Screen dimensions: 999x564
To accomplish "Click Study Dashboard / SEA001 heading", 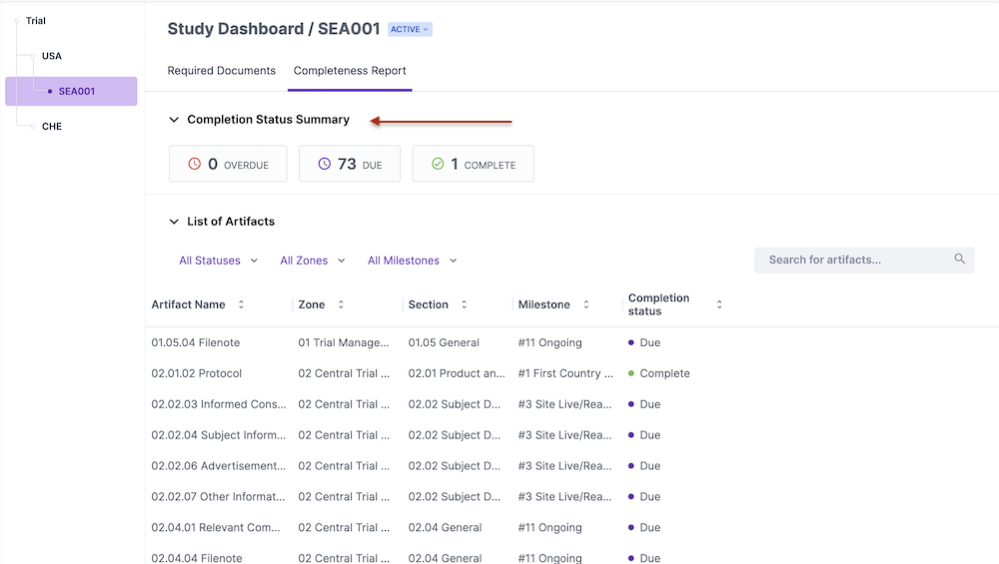I will 273,29.
